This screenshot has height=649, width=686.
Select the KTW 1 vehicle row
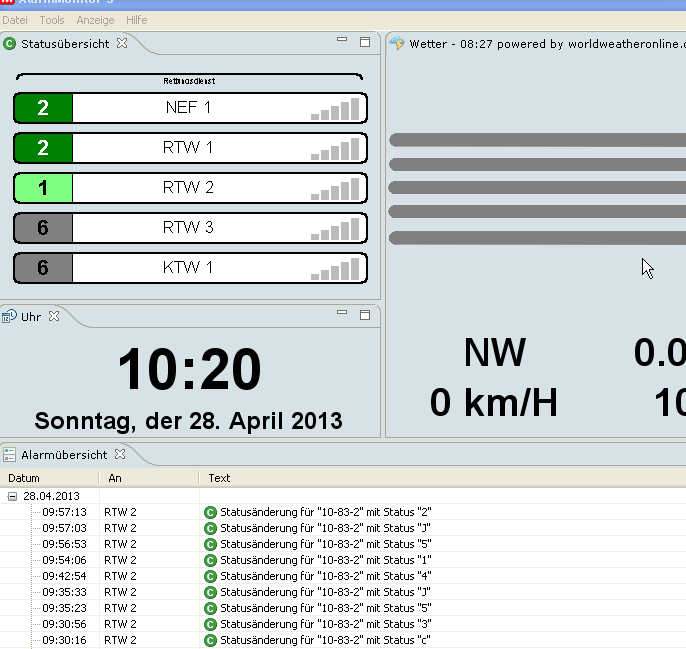click(x=189, y=268)
